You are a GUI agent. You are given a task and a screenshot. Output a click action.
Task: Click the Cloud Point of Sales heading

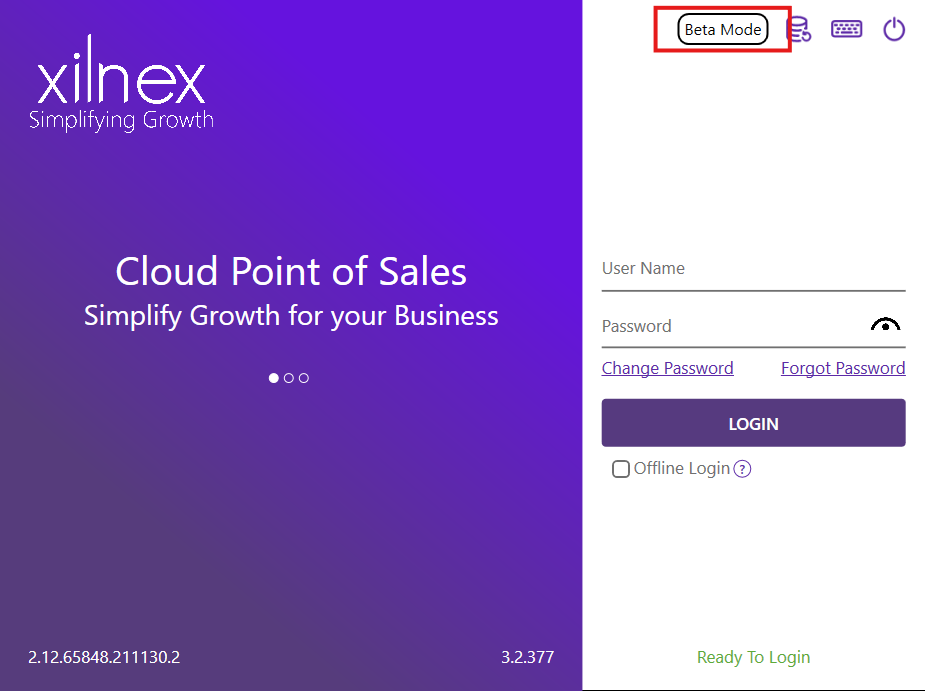click(291, 271)
